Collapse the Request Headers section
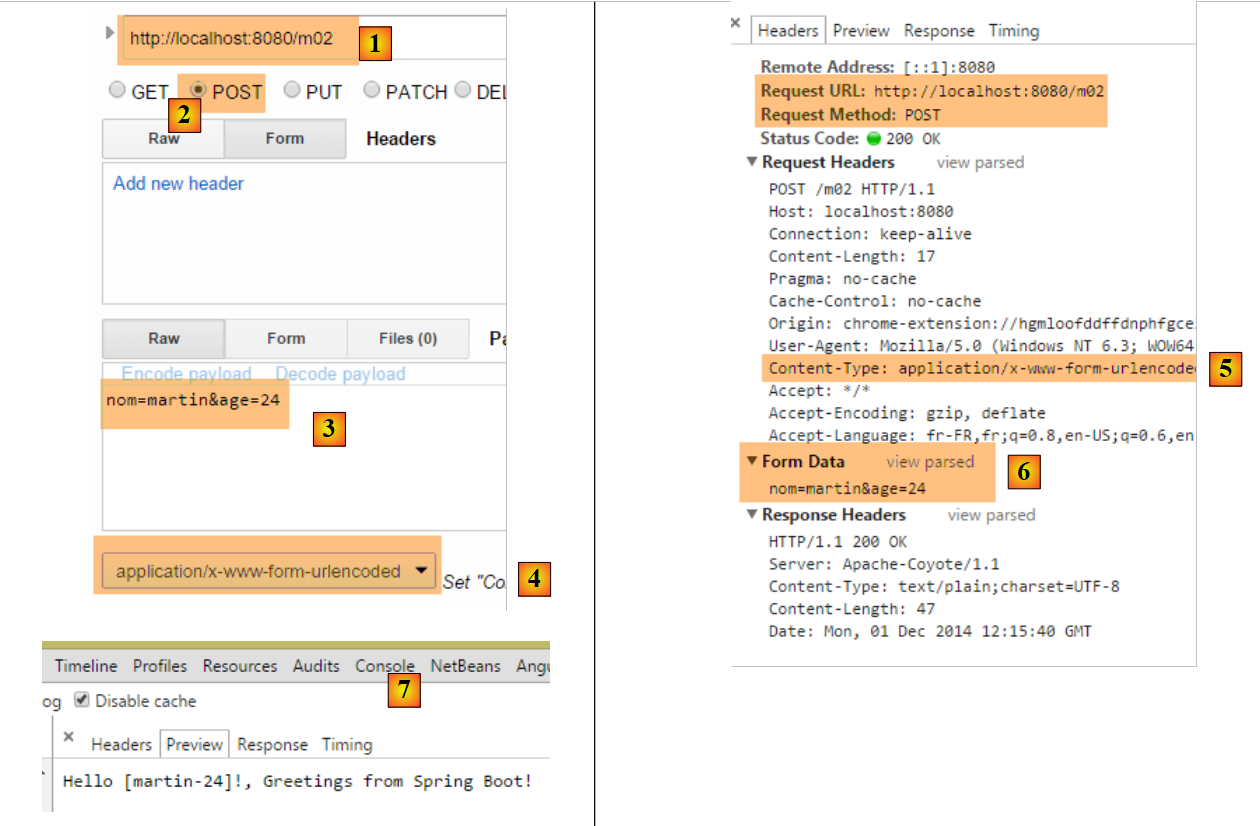Viewport: 1260px width, 826px height. [x=752, y=162]
